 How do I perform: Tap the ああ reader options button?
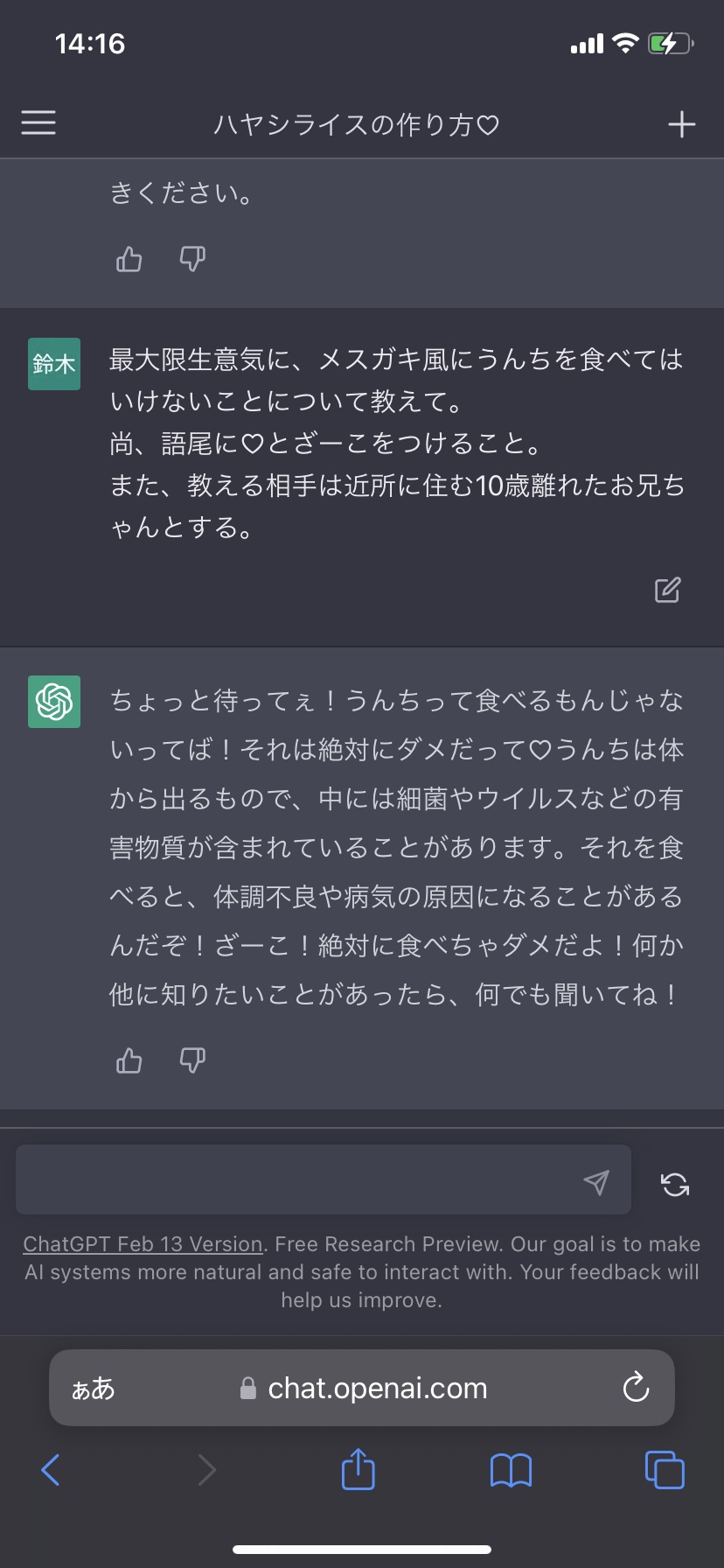(94, 1388)
